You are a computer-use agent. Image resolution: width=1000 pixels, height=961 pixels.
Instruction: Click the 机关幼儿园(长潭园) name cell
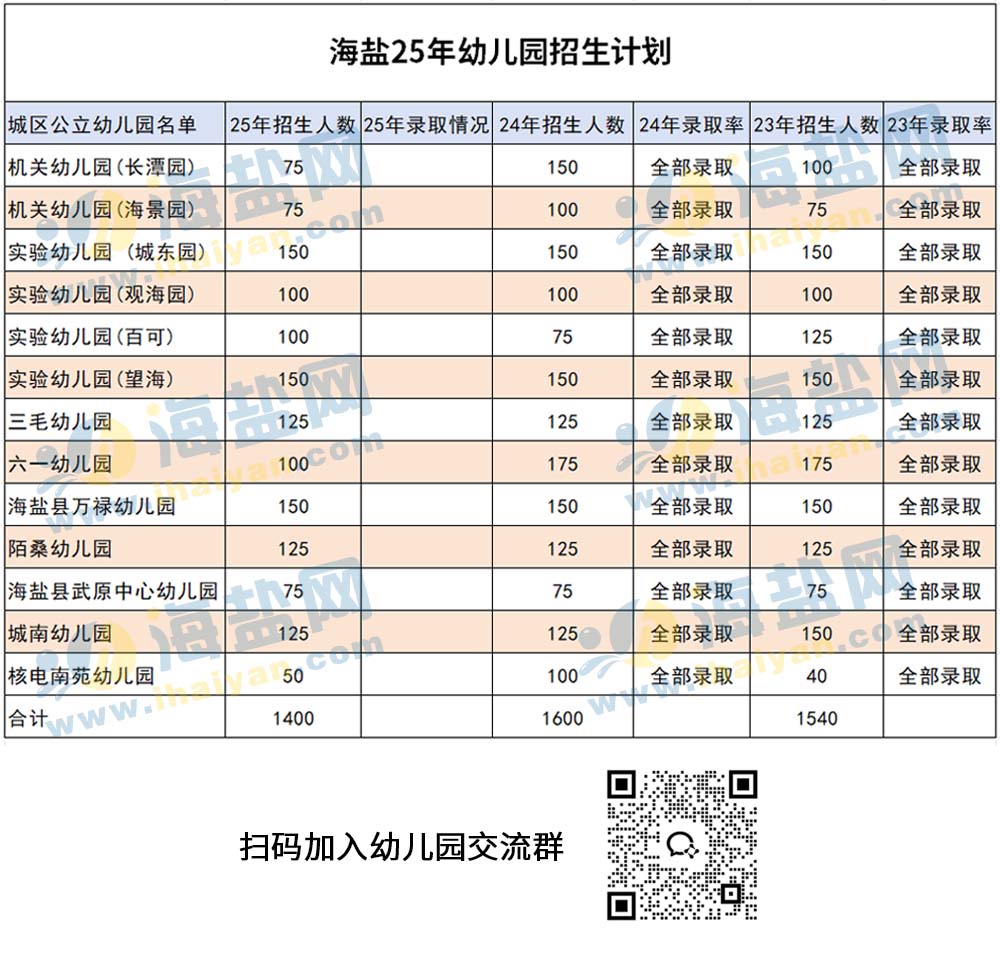[100, 168]
